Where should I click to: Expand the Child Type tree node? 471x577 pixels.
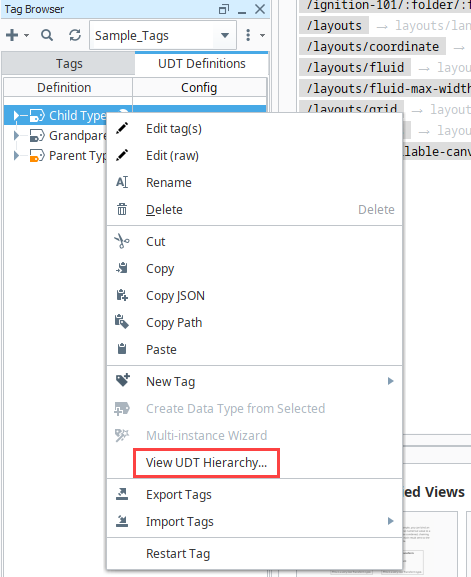pos(16,116)
